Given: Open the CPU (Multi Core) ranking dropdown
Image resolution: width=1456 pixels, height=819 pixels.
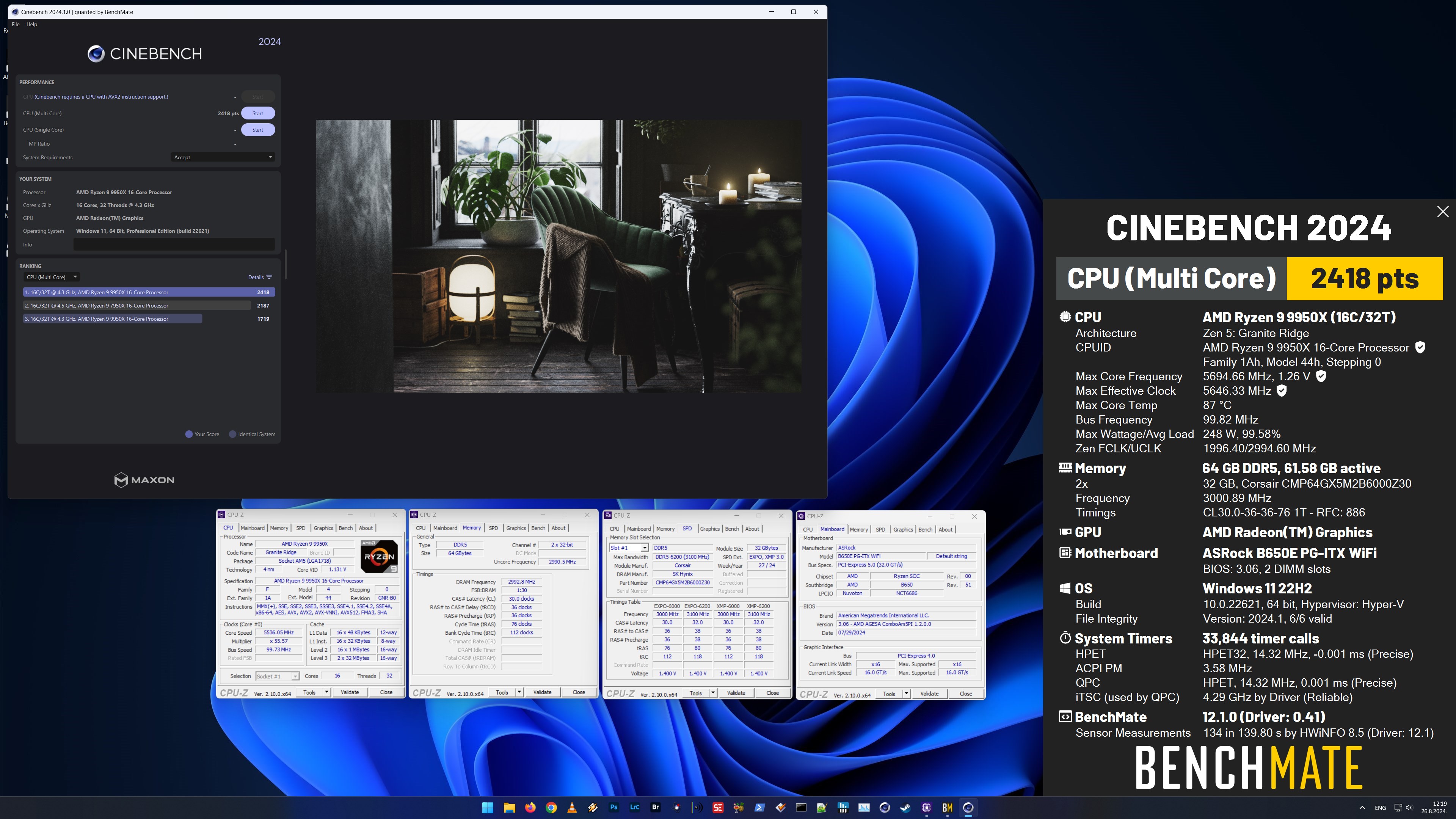Looking at the screenshot, I should (51, 277).
